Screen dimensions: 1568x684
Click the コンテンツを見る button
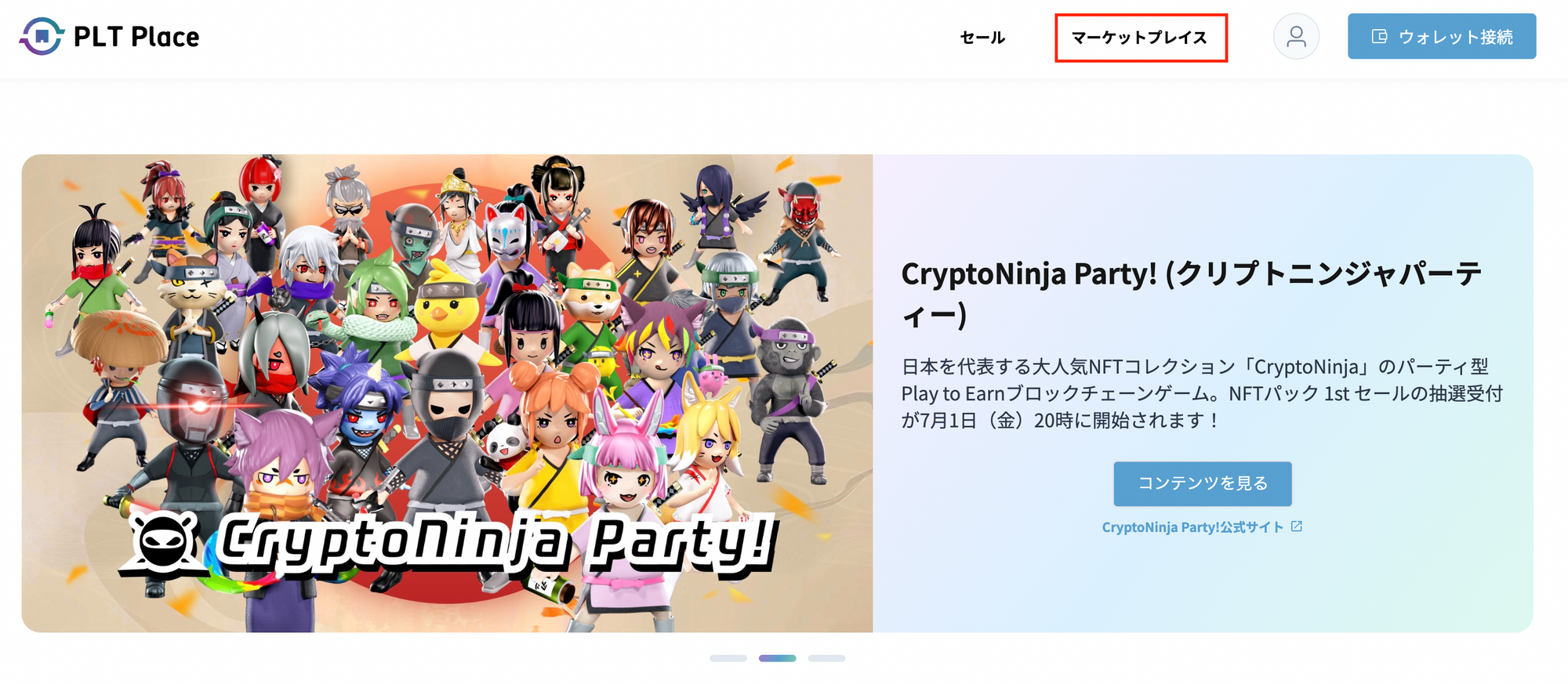(1203, 483)
